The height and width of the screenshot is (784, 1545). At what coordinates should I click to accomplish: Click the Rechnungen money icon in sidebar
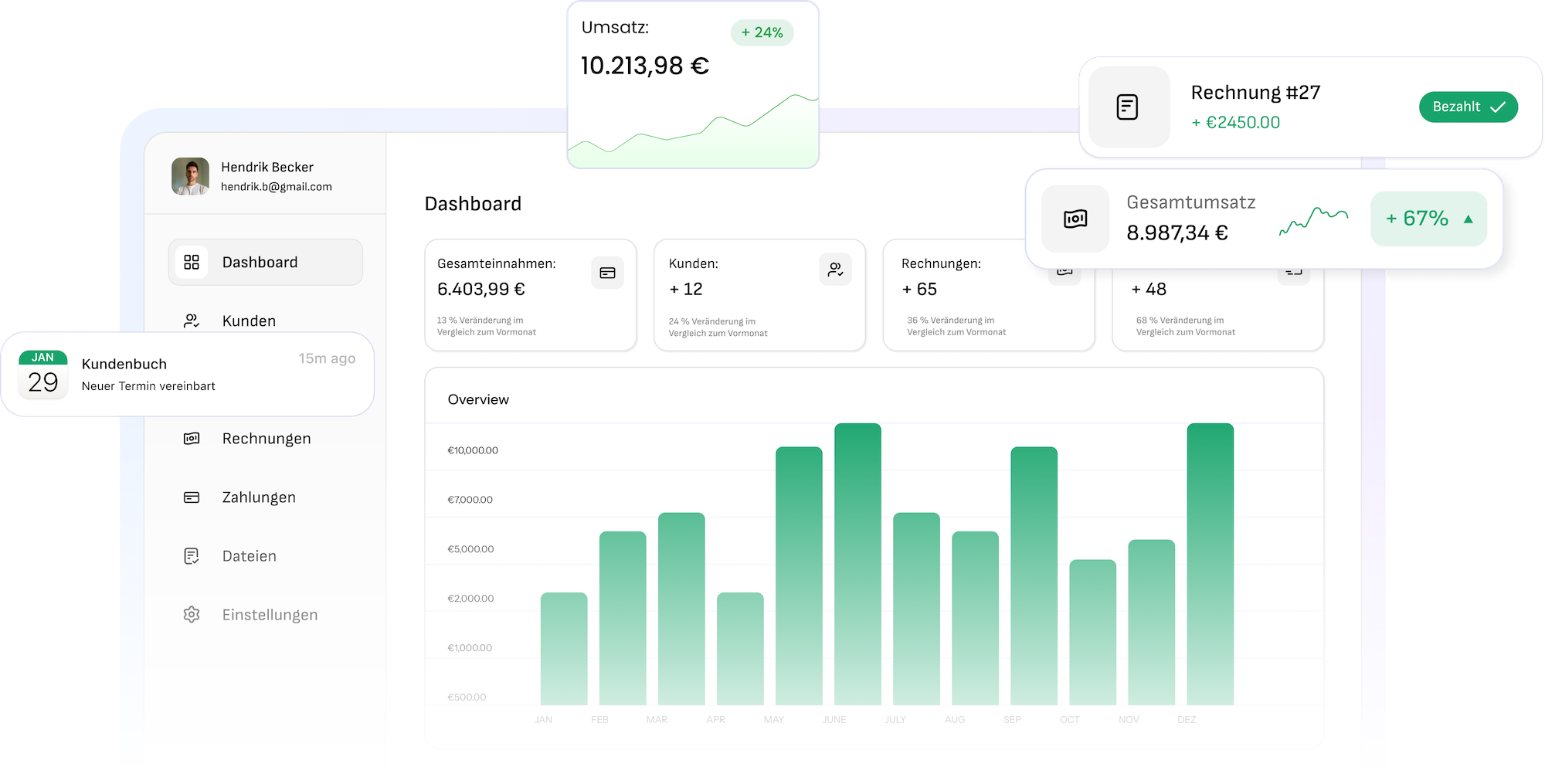point(192,439)
